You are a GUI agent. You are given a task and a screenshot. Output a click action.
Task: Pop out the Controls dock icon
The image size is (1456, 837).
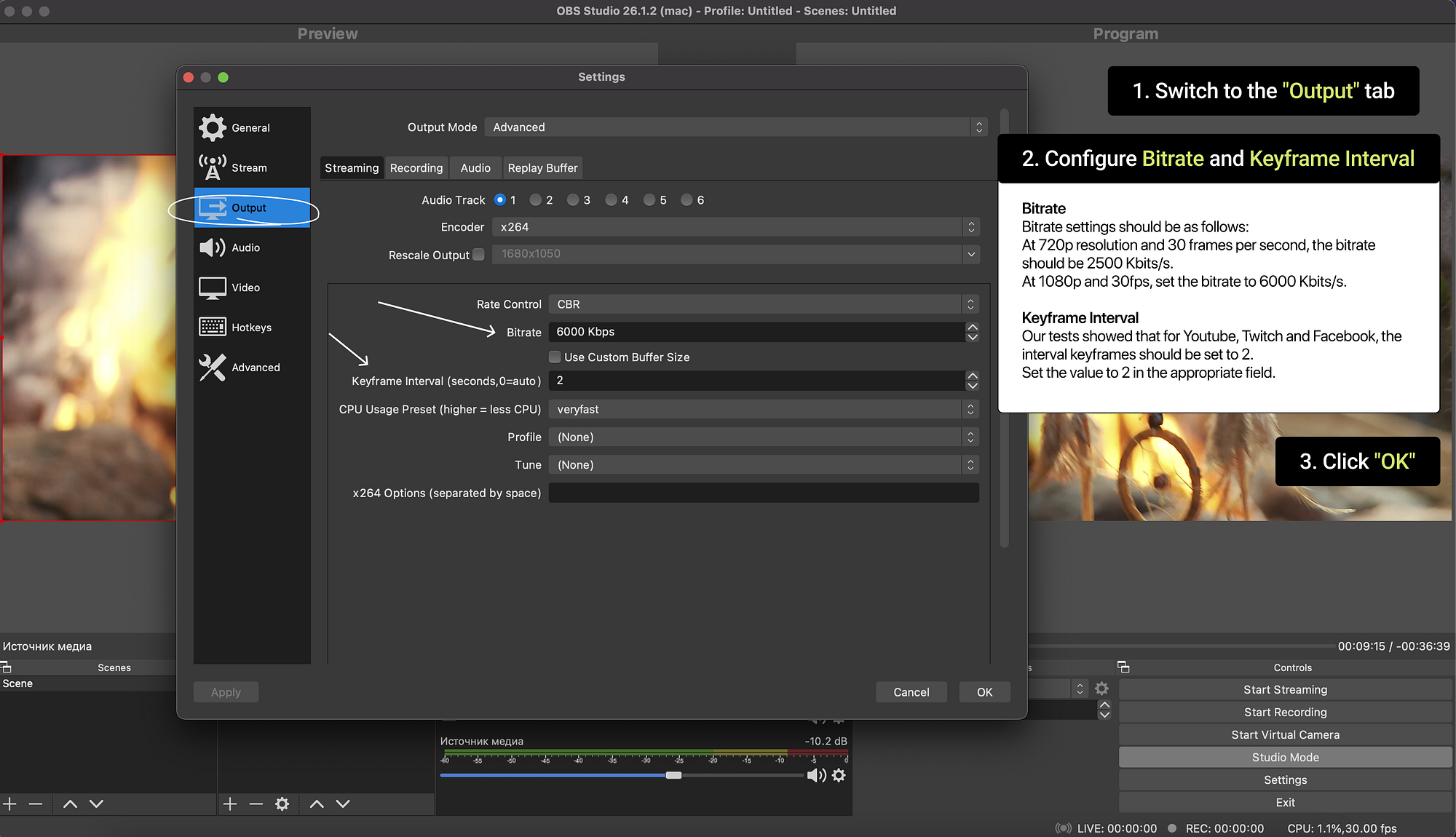pos(1123,667)
